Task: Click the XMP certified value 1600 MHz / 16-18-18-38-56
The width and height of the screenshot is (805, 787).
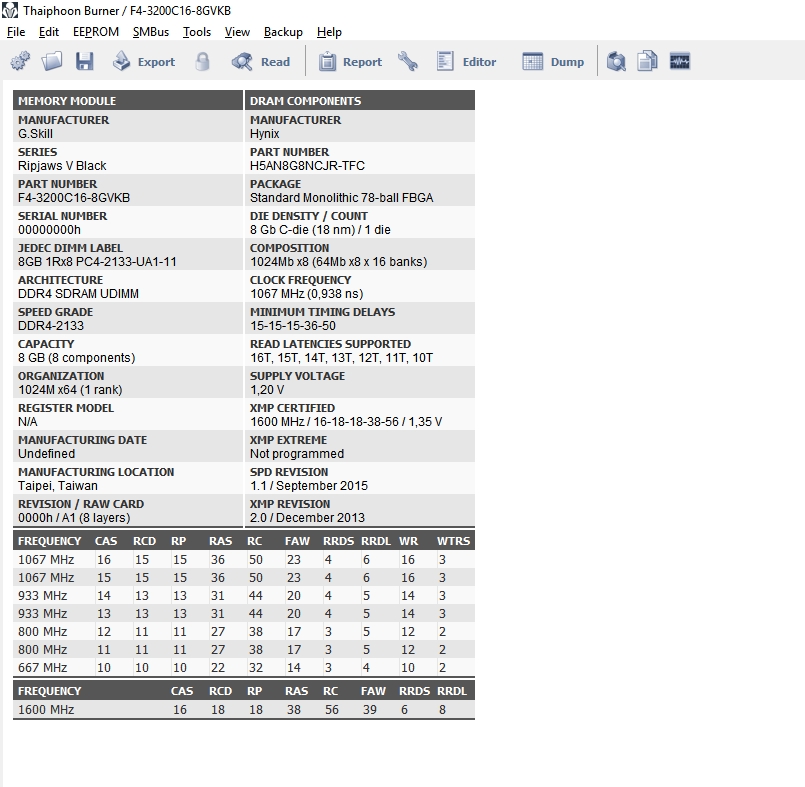Action: [x=324, y=421]
